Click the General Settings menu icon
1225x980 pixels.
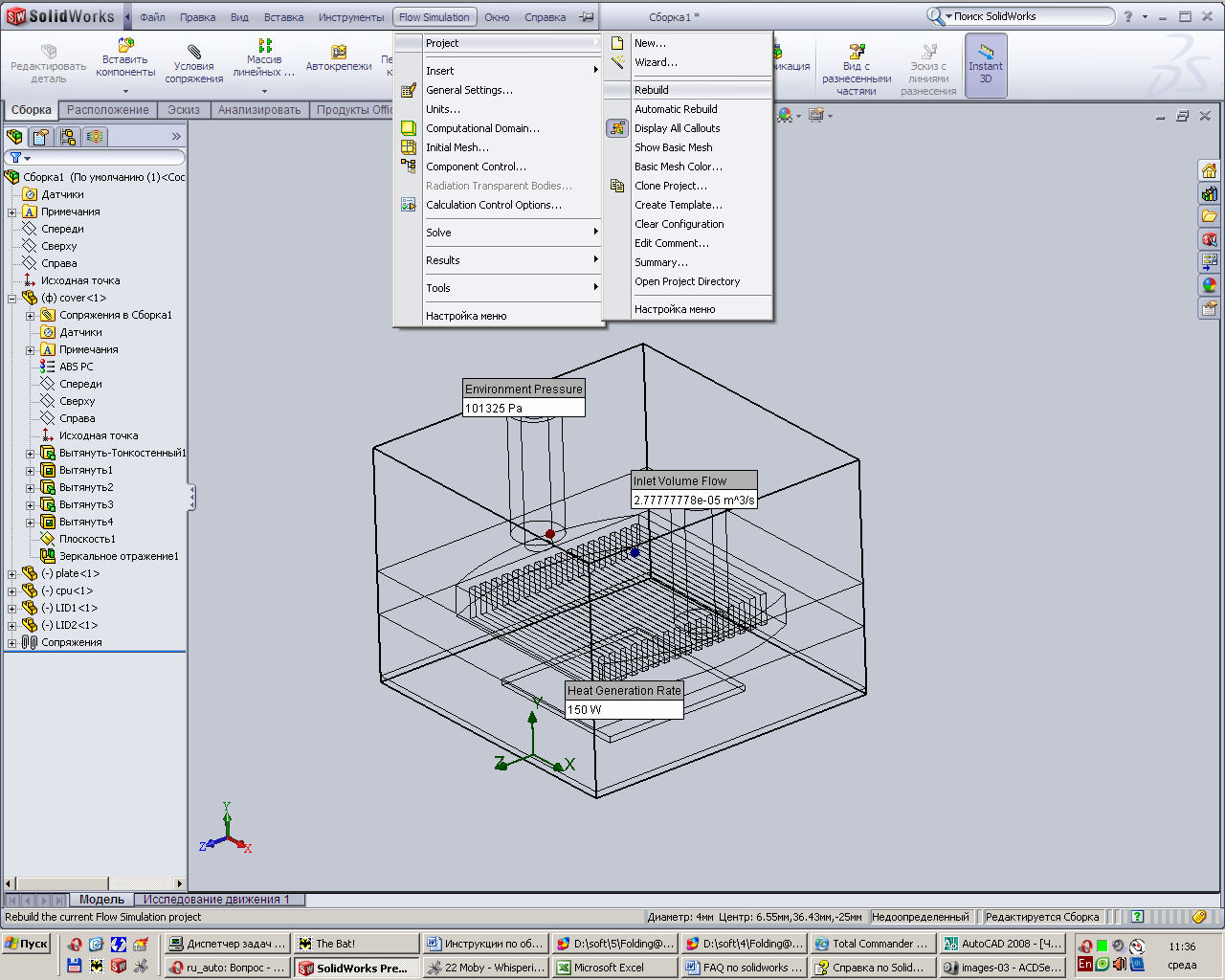point(409,90)
